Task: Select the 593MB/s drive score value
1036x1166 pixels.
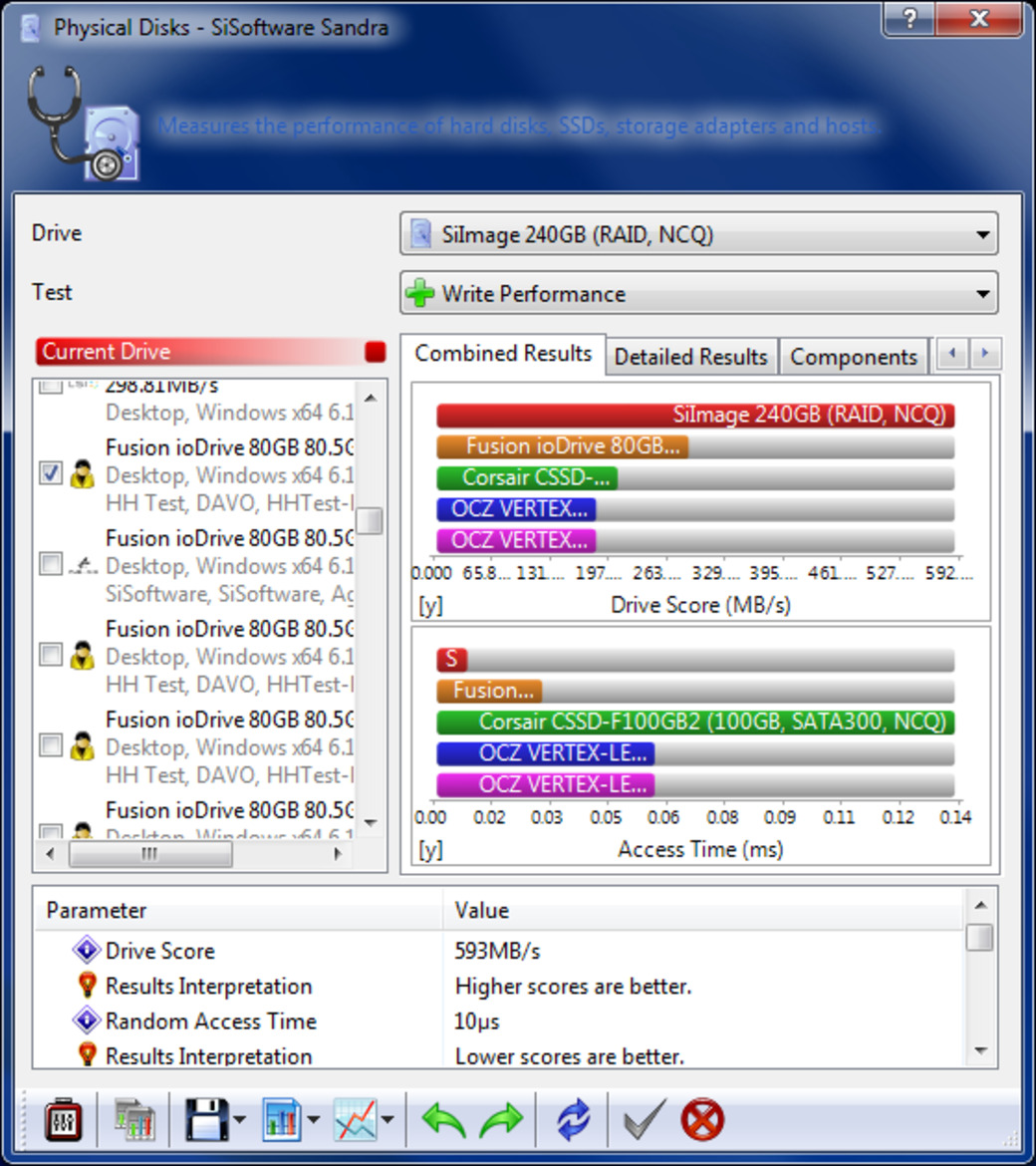Action: 497,951
